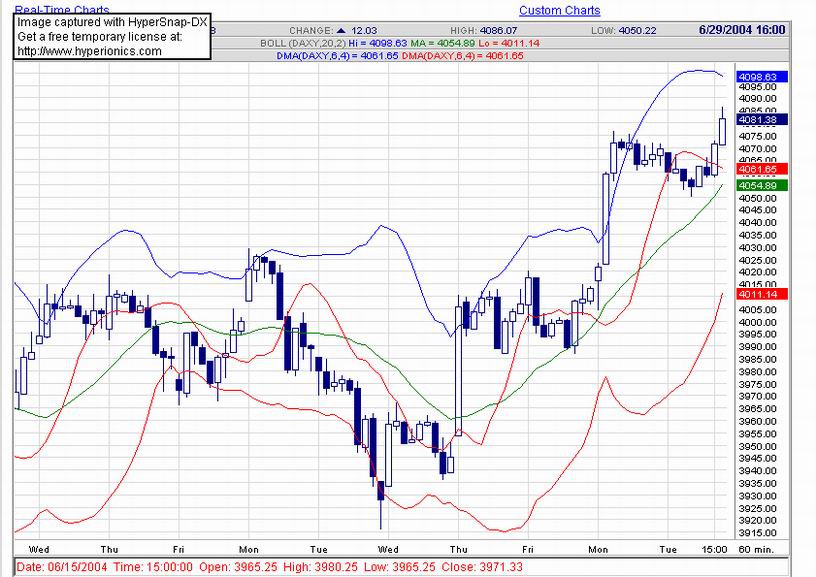Click the 4050.00 price axis label
This screenshot has height=577, width=816.
[757, 198]
